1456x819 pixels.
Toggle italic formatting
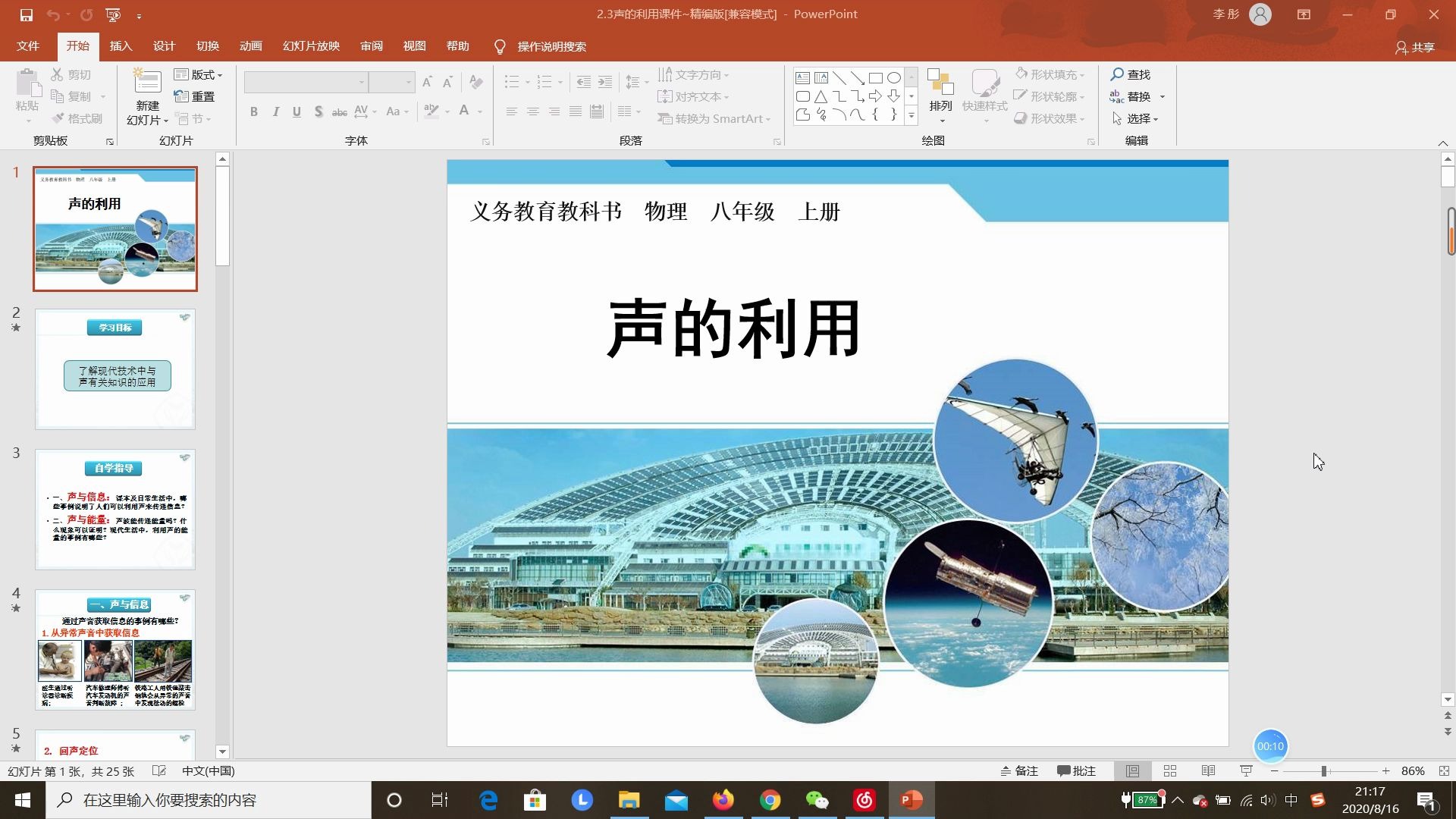pos(275,111)
